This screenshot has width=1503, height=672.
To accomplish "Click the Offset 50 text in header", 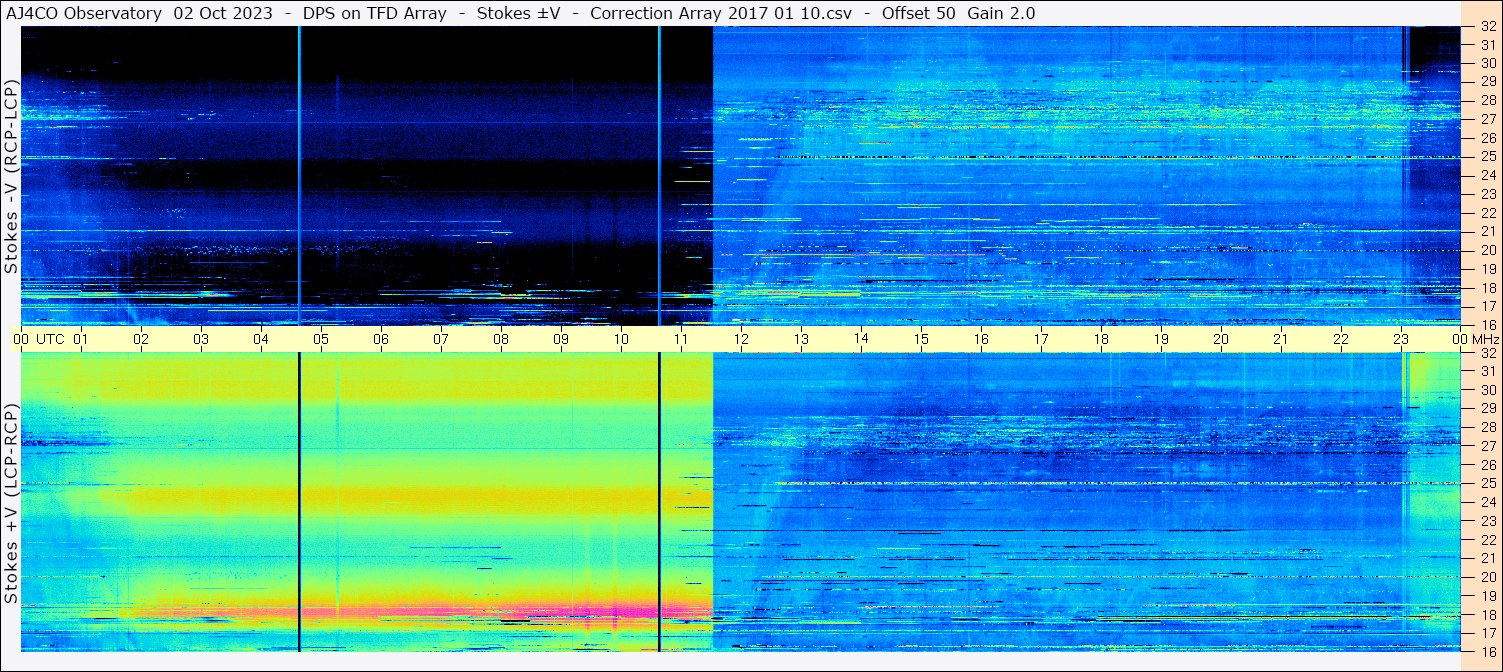I will [918, 13].
